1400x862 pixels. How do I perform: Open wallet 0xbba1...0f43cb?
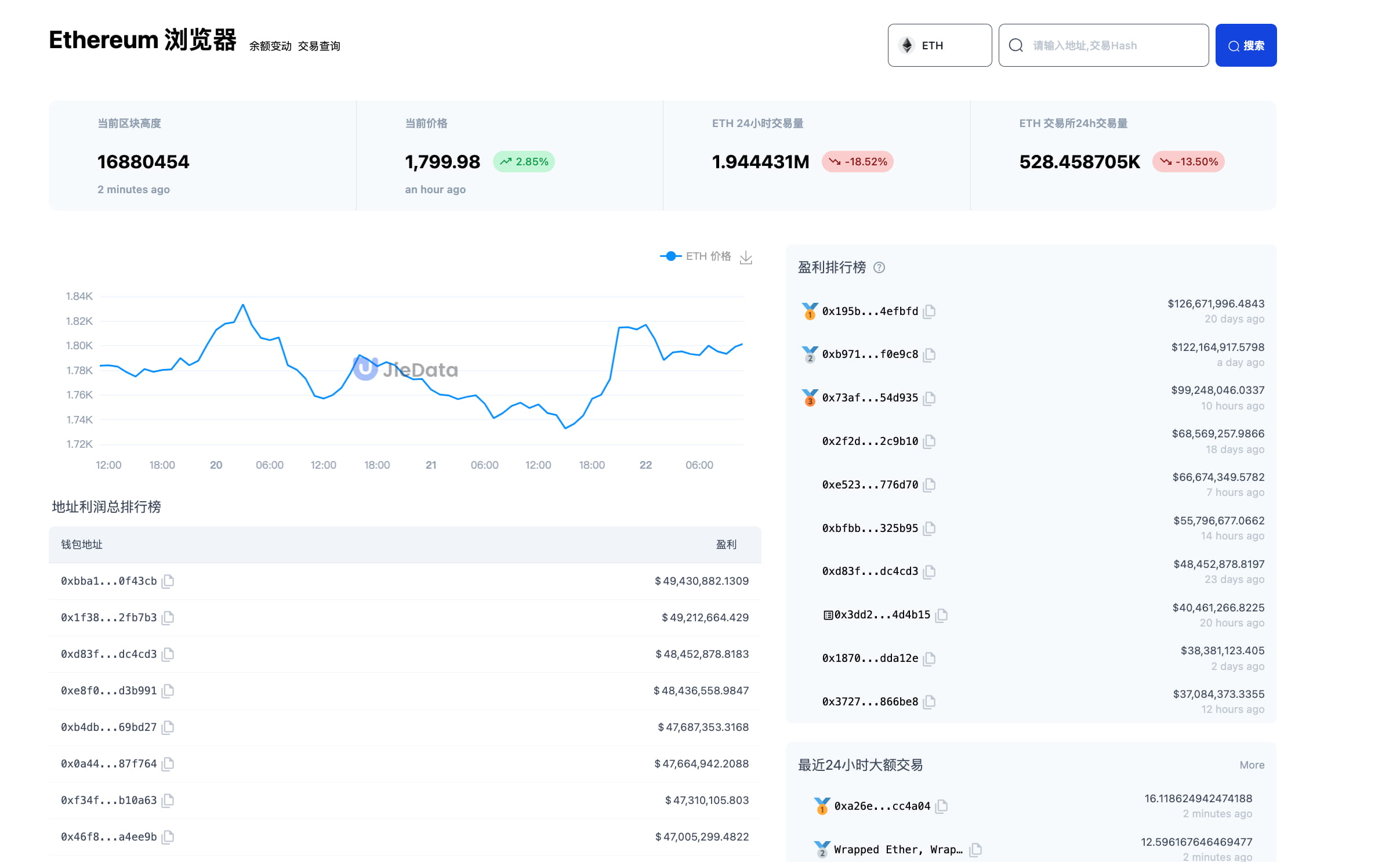tap(108, 581)
